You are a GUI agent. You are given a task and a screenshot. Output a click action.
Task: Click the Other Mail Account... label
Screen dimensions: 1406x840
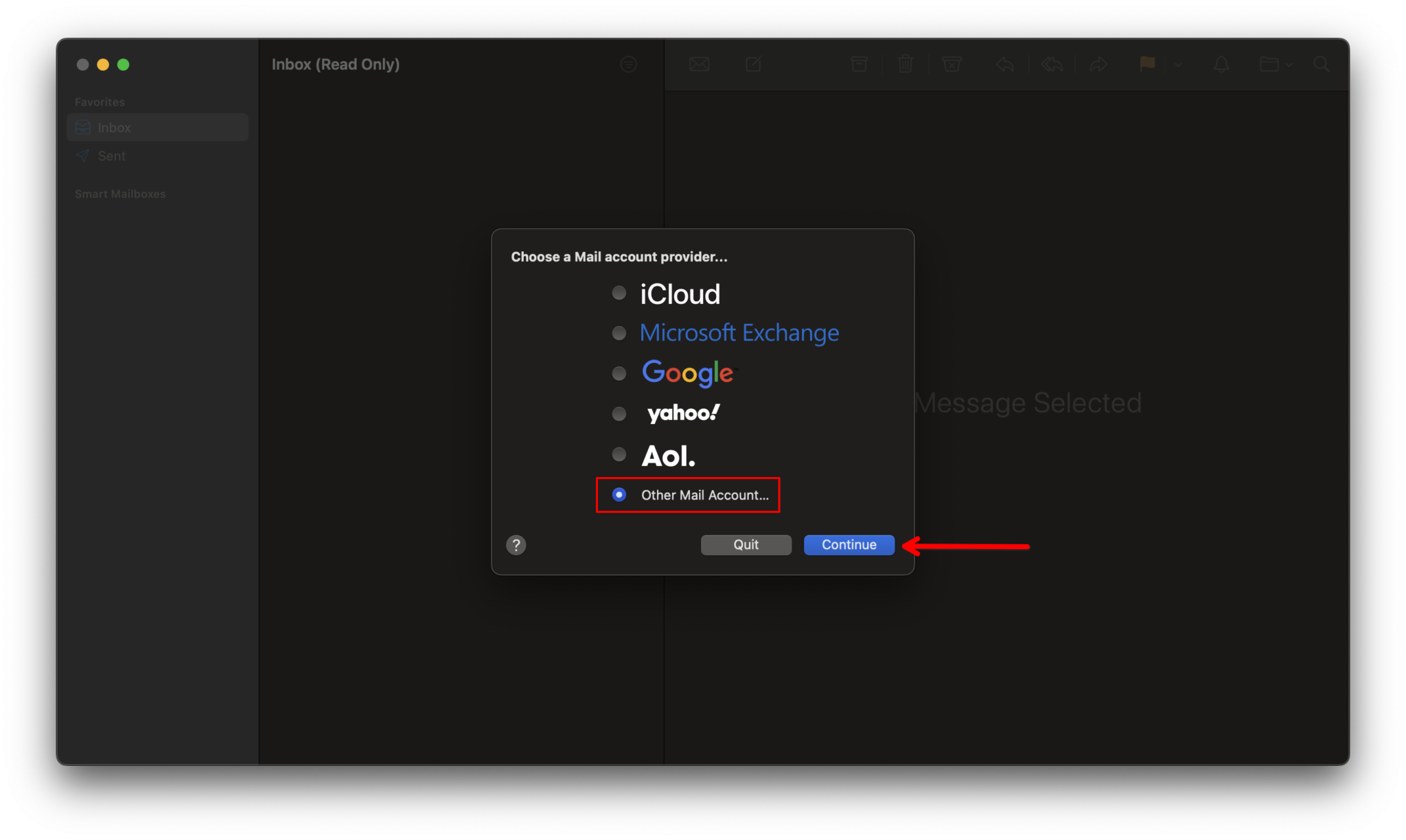tap(705, 495)
